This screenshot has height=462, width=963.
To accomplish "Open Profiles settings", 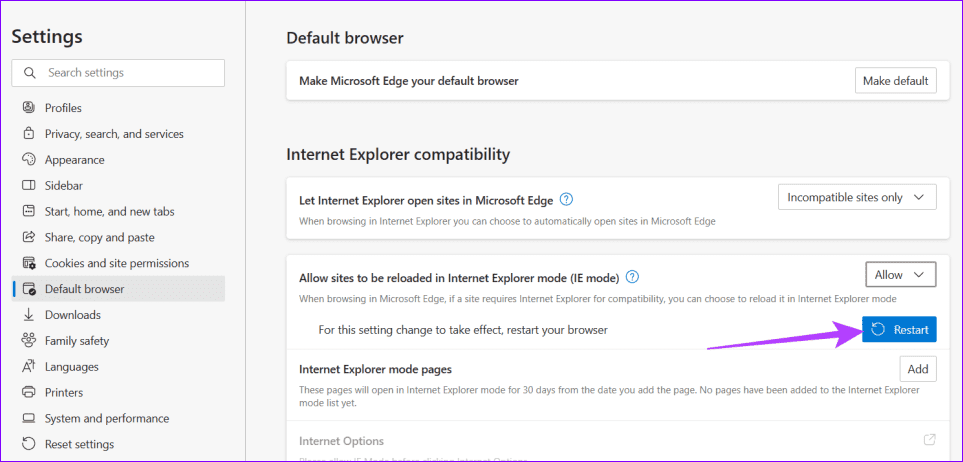I will pos(118,108).
